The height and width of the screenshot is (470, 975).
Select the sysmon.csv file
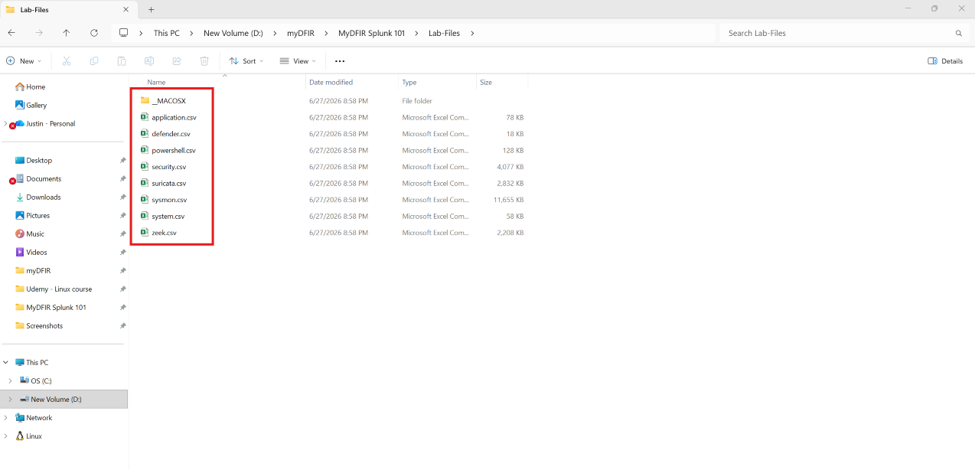coord(169,200)
